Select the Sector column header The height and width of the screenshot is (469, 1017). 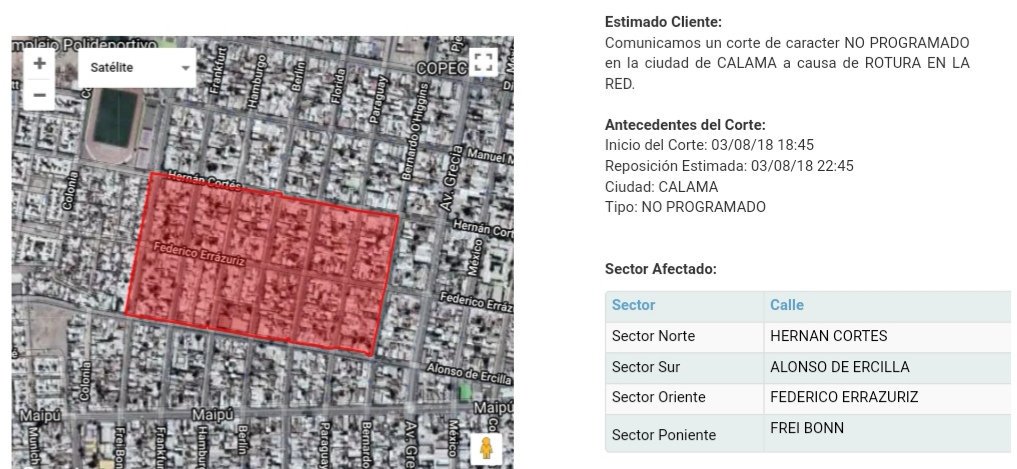[x=684, y=306]
